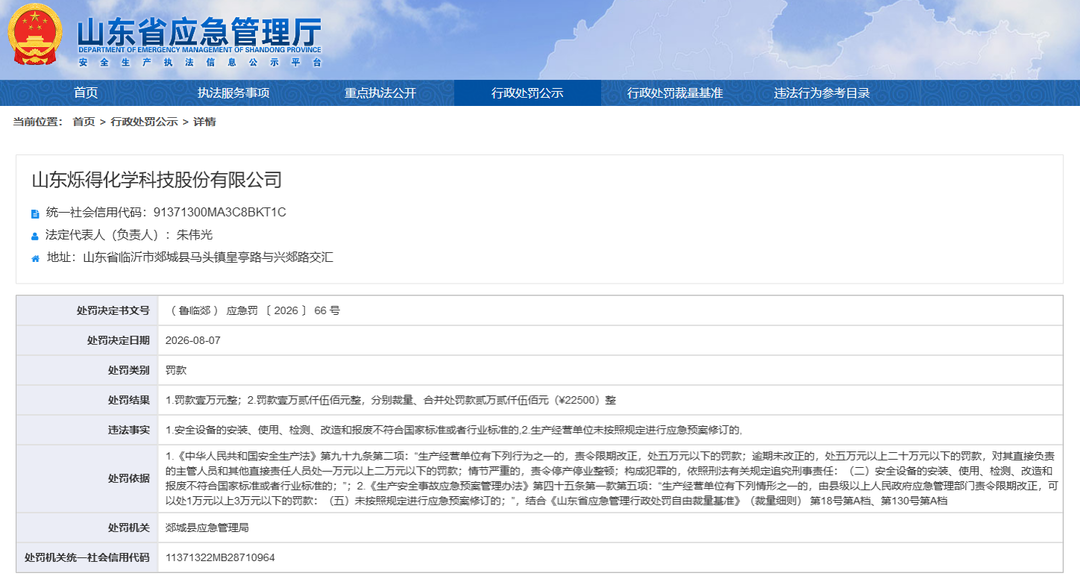1080x585 pixels.
Task: Open the 首页 navigation tab
Action: click(x=86, y=93)
